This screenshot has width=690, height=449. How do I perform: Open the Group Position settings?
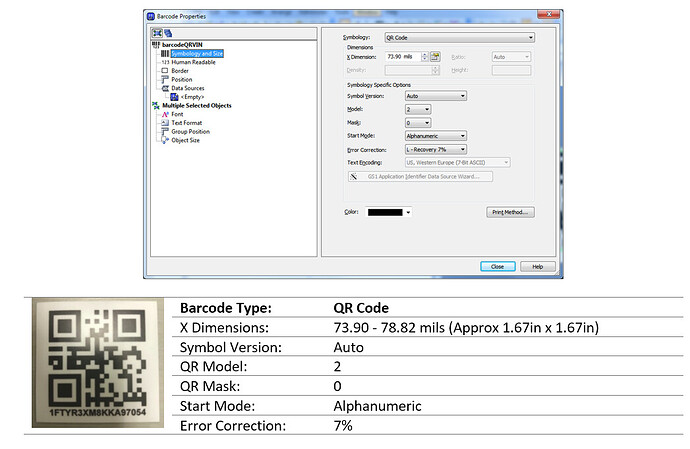[190, 132]
